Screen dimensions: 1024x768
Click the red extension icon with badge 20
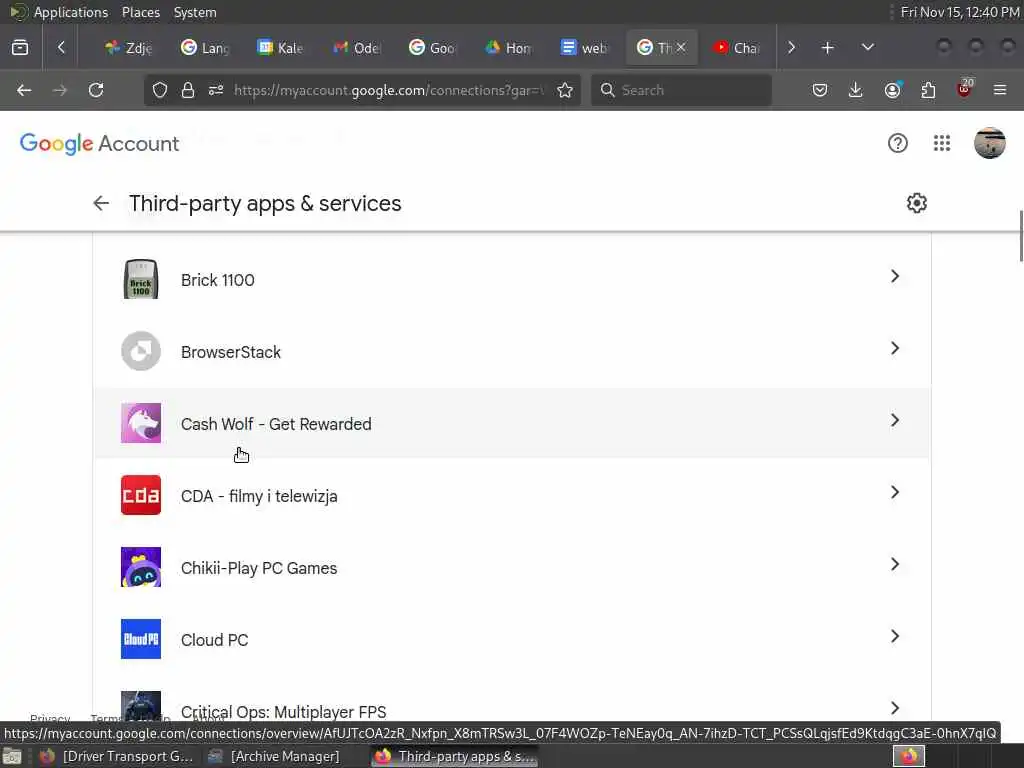[965, 89]
